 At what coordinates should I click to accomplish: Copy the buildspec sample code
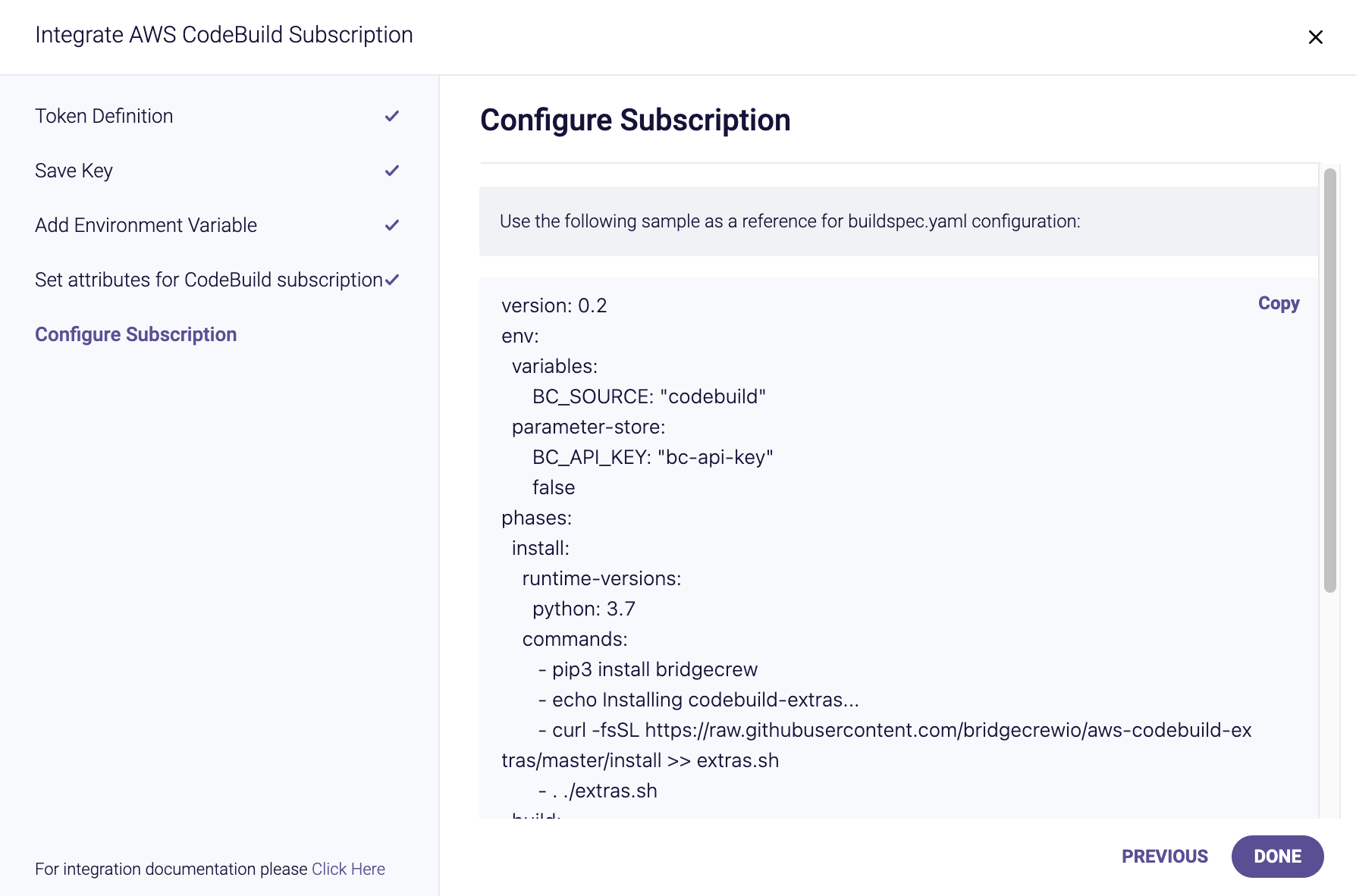coord(1279,303)
